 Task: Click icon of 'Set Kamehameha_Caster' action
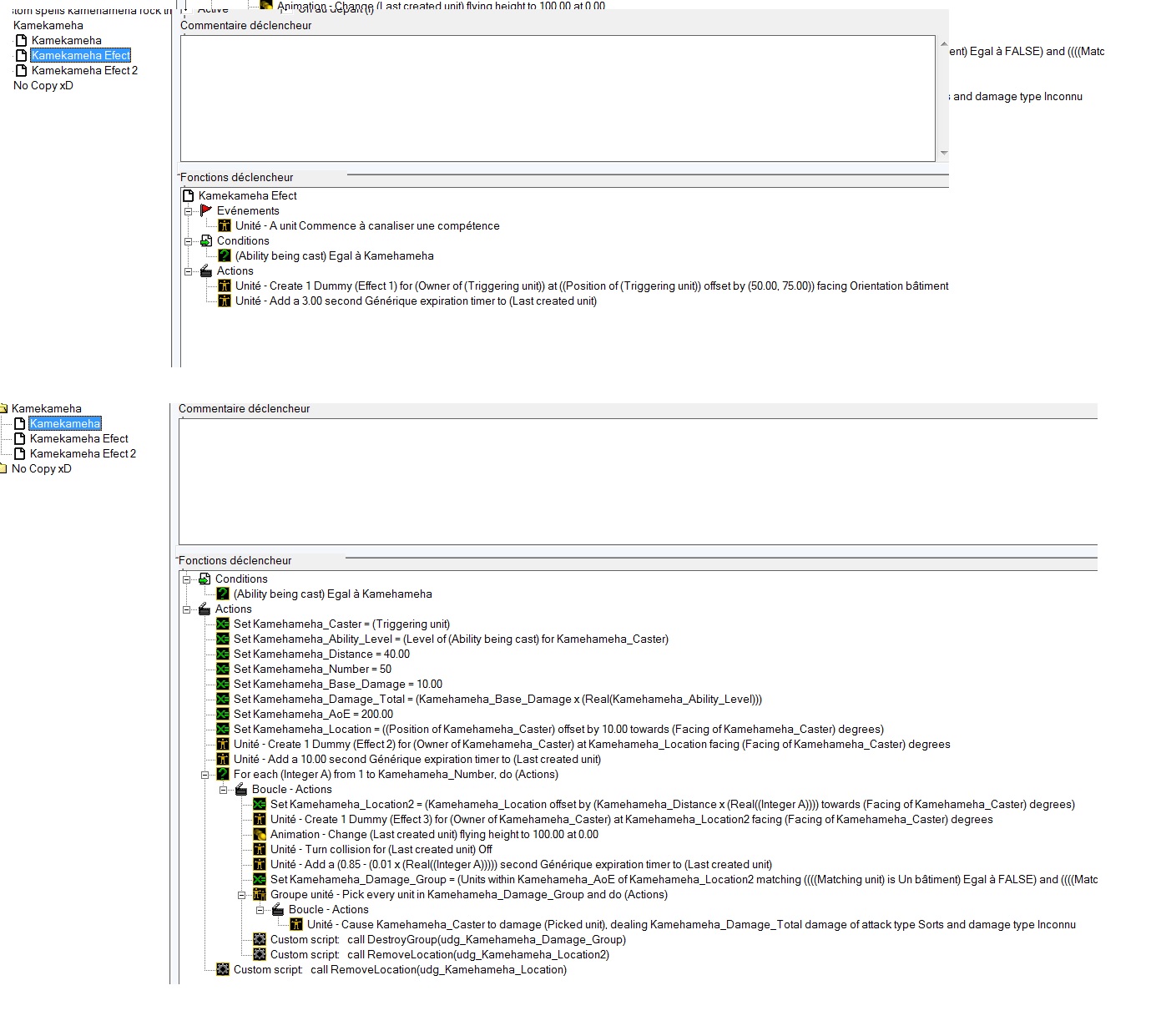[223, 624]
